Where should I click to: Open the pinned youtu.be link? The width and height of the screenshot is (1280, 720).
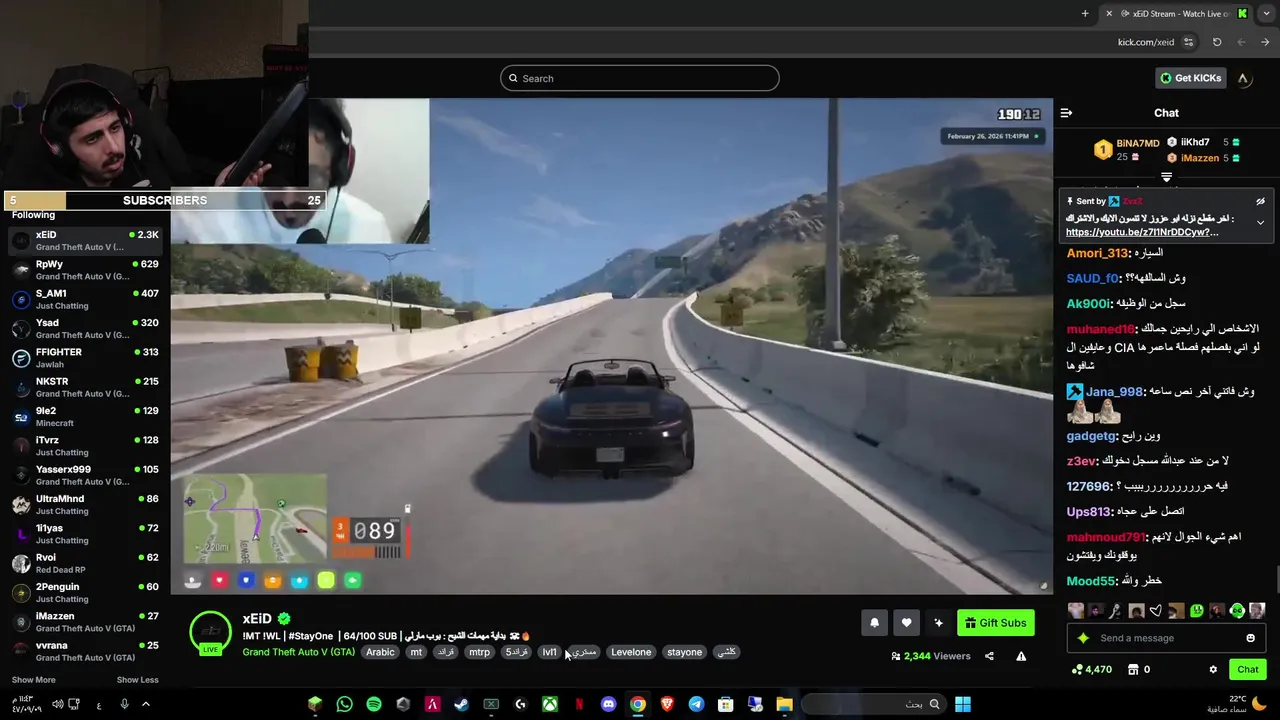1142,232
